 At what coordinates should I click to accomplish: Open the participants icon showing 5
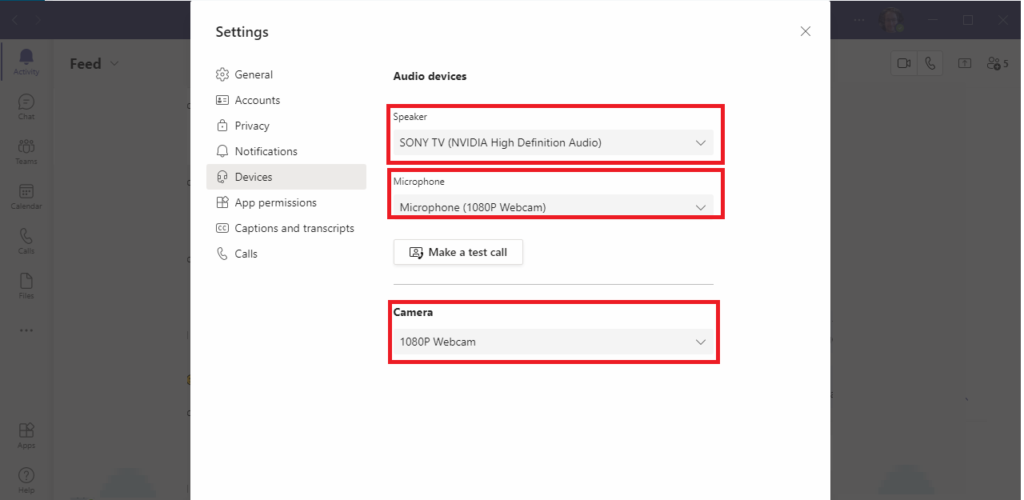(x=997, y=63)
